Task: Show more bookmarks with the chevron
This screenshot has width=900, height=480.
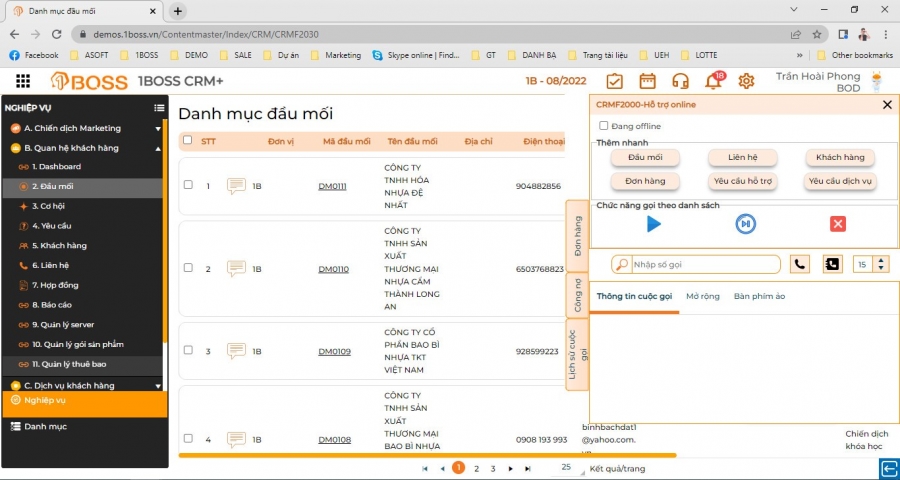Action: click(x=799, y=55)
